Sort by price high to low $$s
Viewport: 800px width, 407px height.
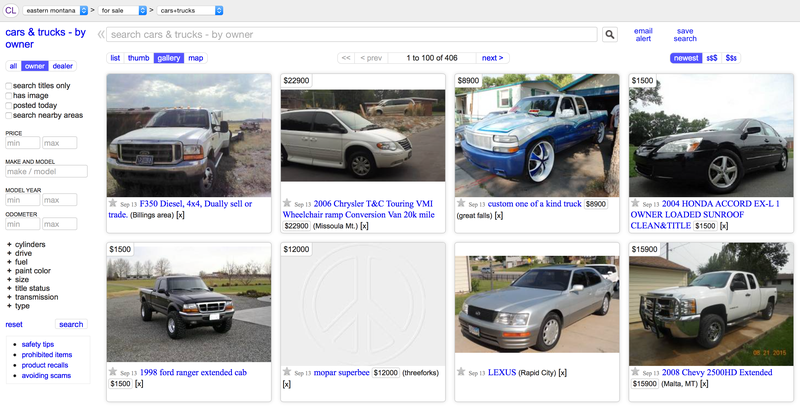coord(731,58)
